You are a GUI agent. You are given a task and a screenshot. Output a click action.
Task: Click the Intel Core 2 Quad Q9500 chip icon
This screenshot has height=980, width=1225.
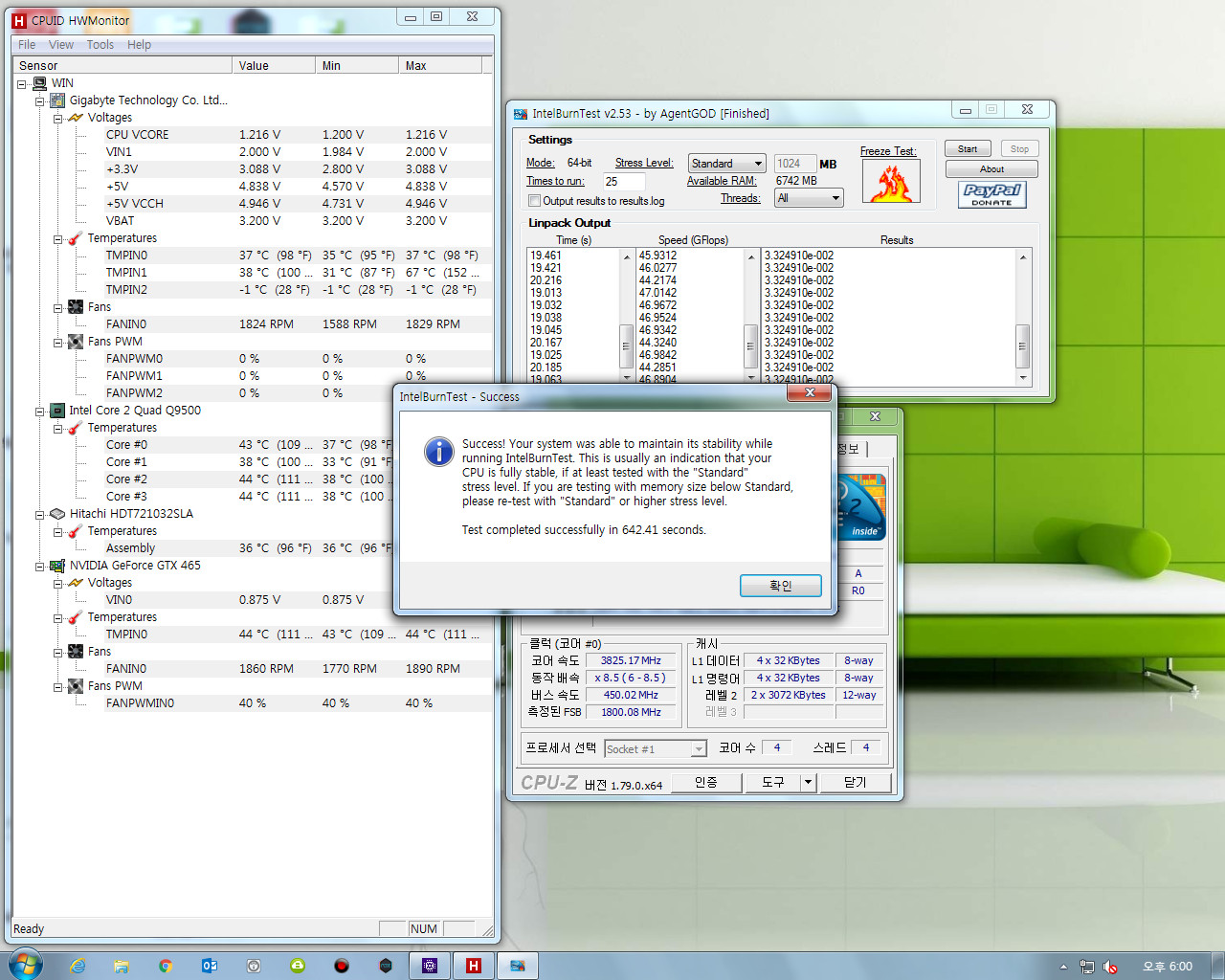(x=57, y=411)
